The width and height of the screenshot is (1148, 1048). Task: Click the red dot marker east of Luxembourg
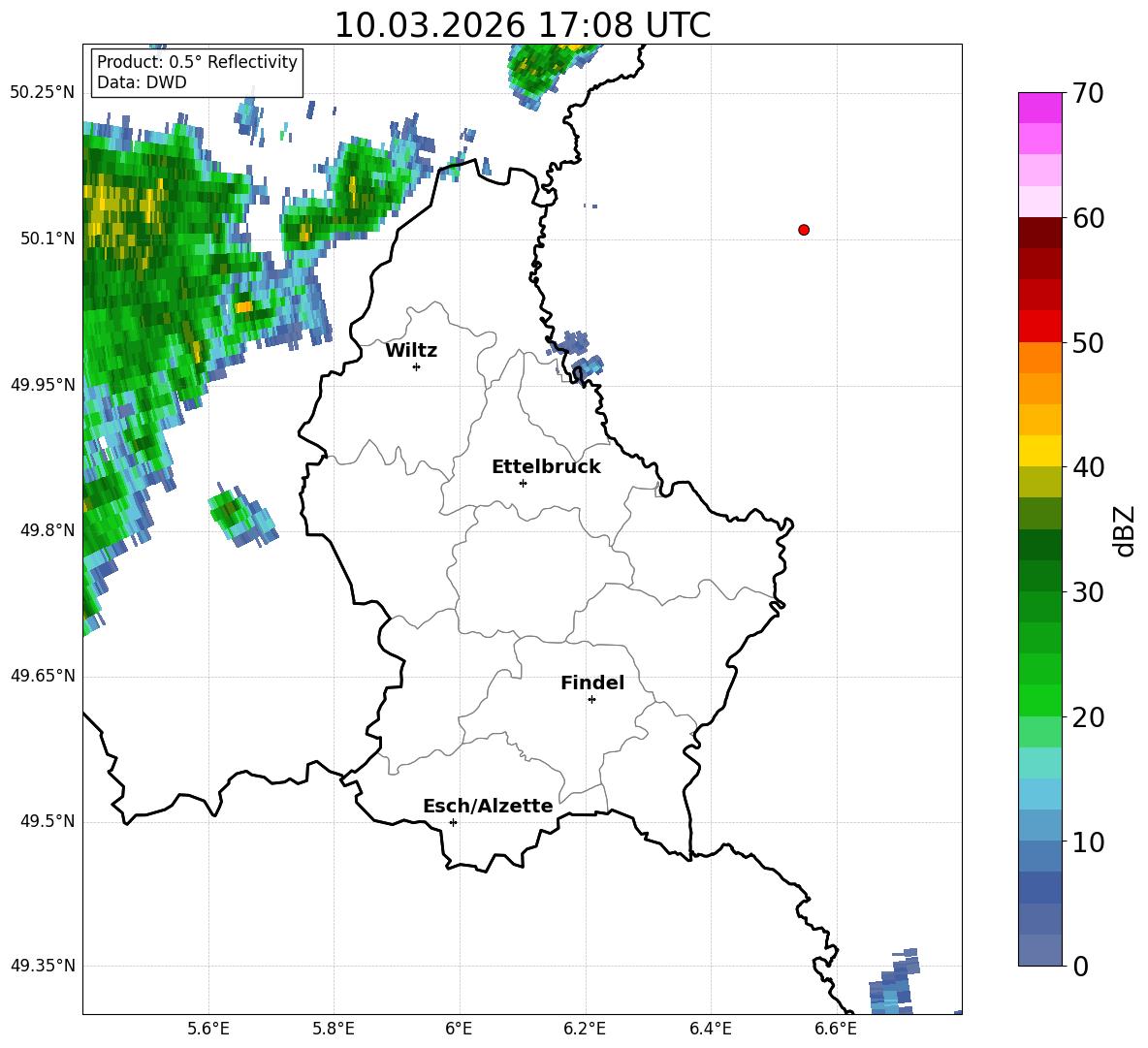point(804,230)
